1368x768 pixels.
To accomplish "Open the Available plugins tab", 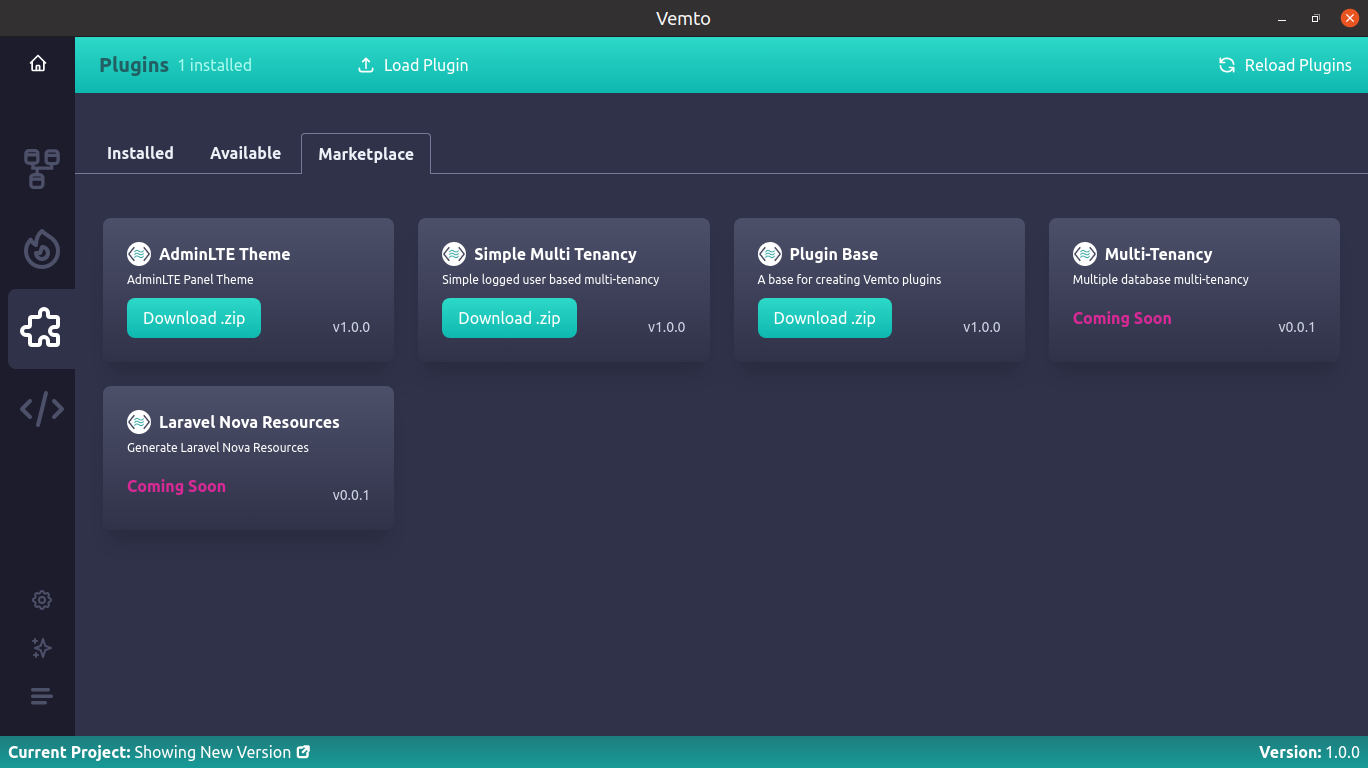I will 245,153.
